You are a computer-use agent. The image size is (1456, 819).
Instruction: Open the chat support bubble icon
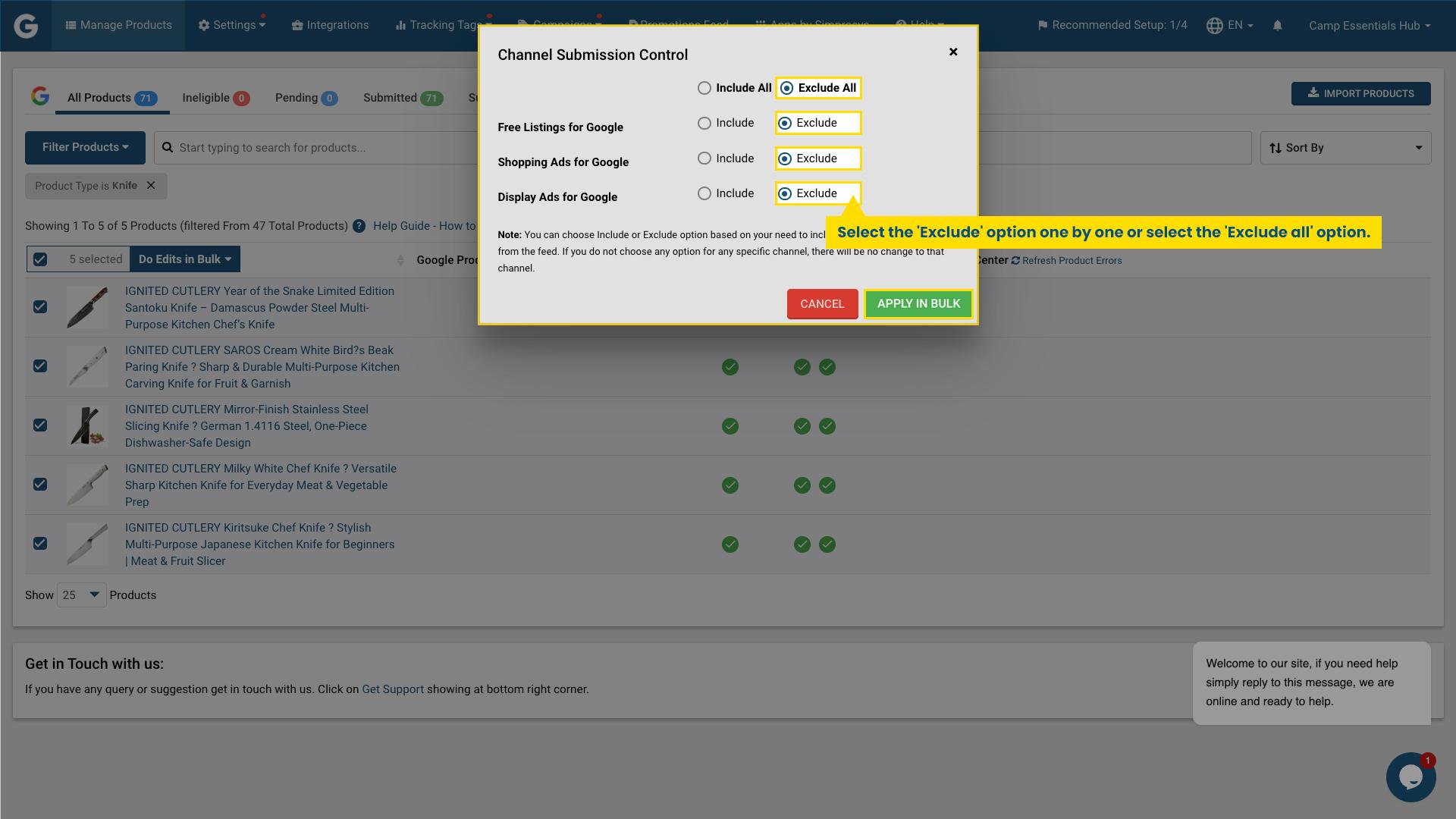pyautogui.click(x=1410, y=777)
